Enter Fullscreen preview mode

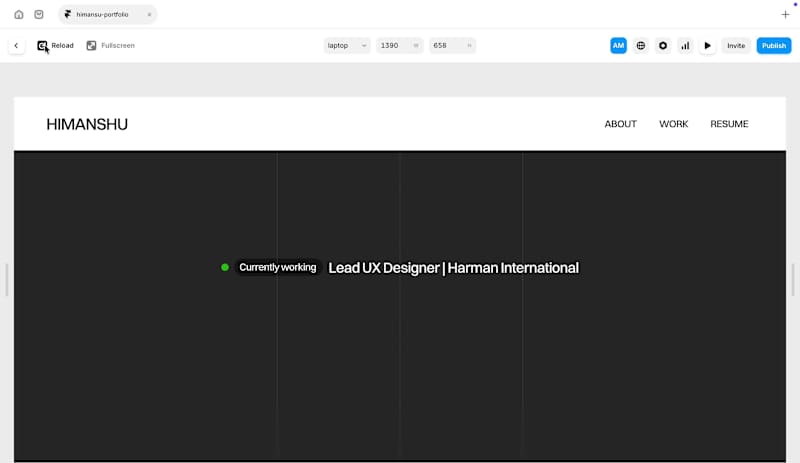[111, 45]
